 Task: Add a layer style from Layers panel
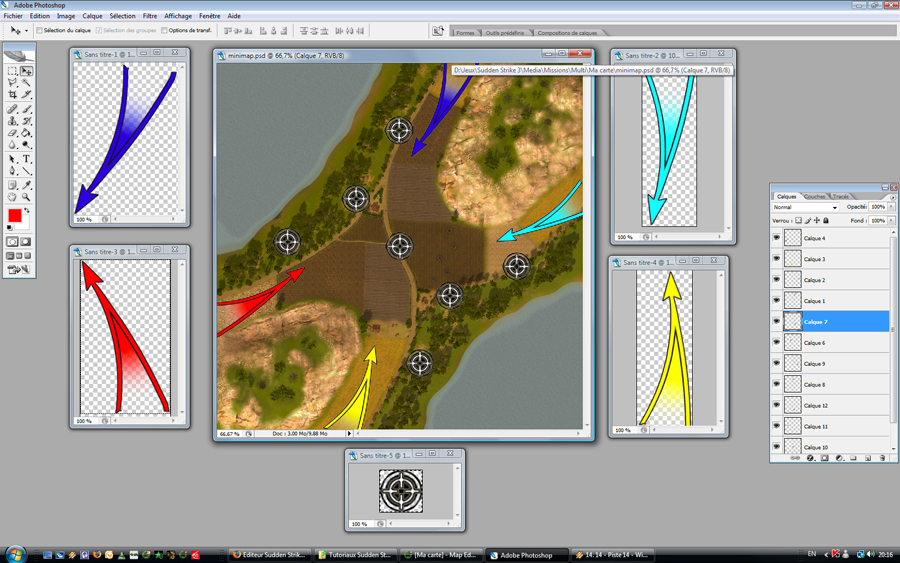click(810, 458)
